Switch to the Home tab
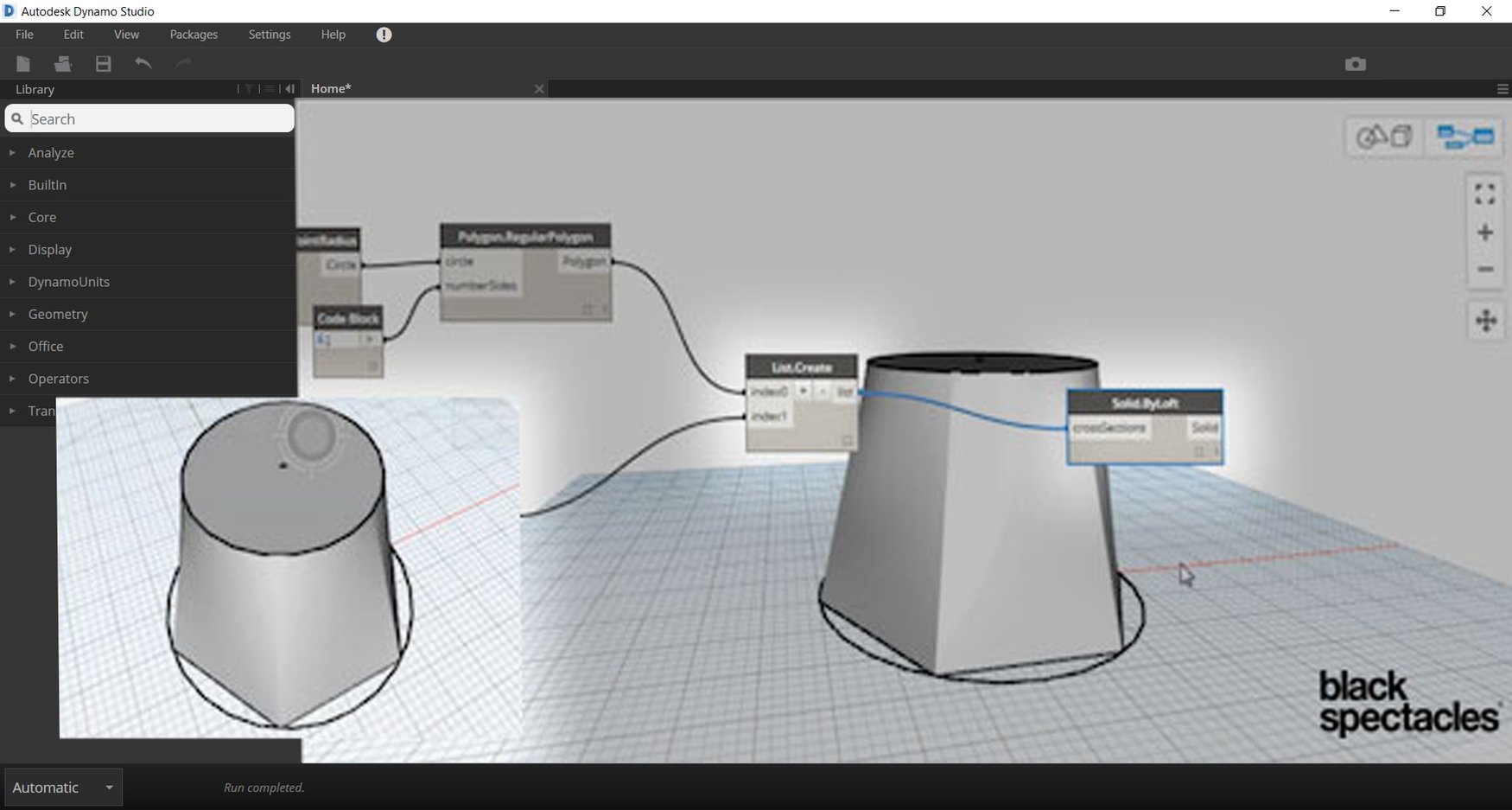1512x810 pixels. coord(330,88)
